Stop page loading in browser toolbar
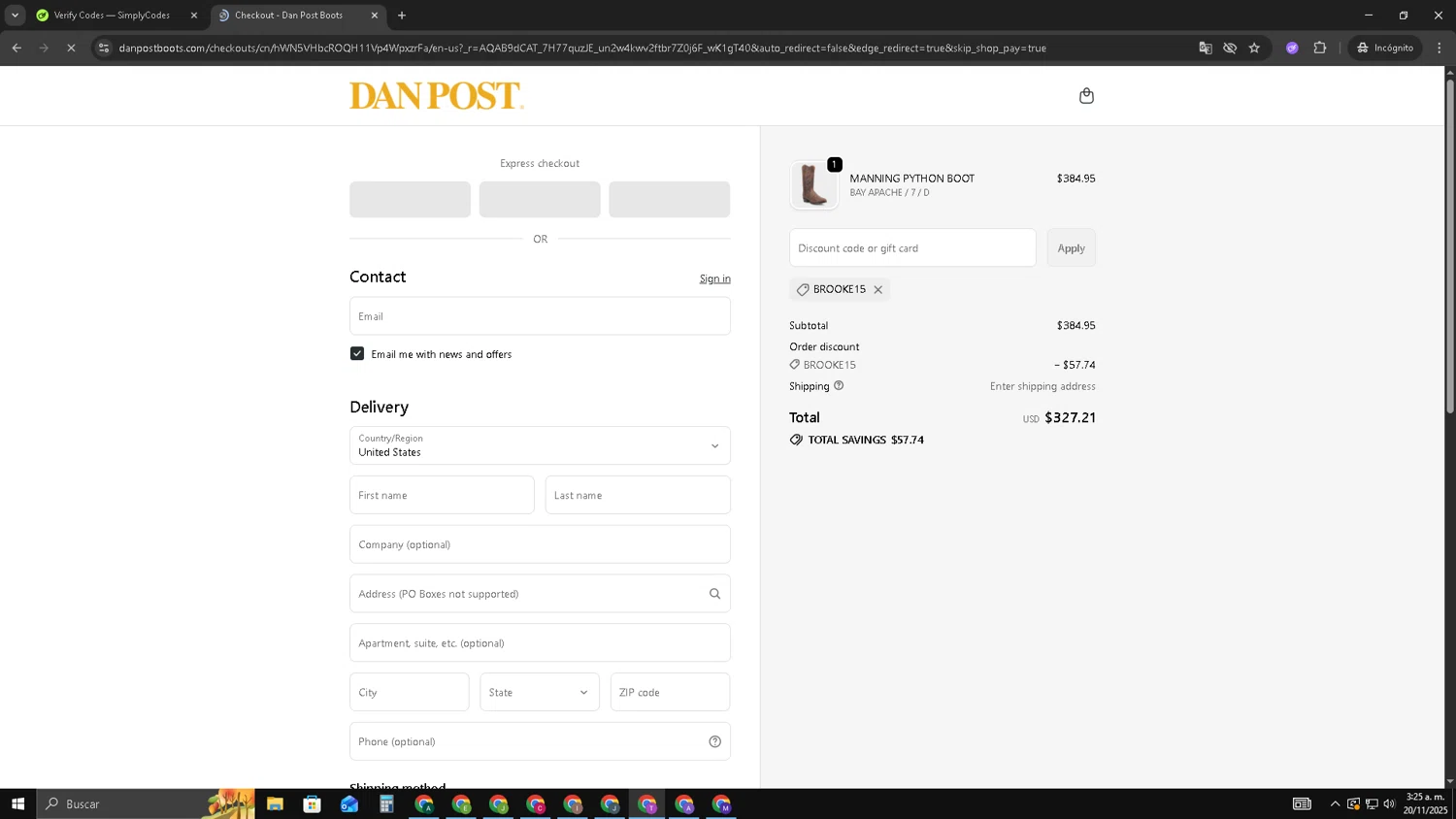The height and width of the screenshot is (819, 1456). [x=71, y=48]
